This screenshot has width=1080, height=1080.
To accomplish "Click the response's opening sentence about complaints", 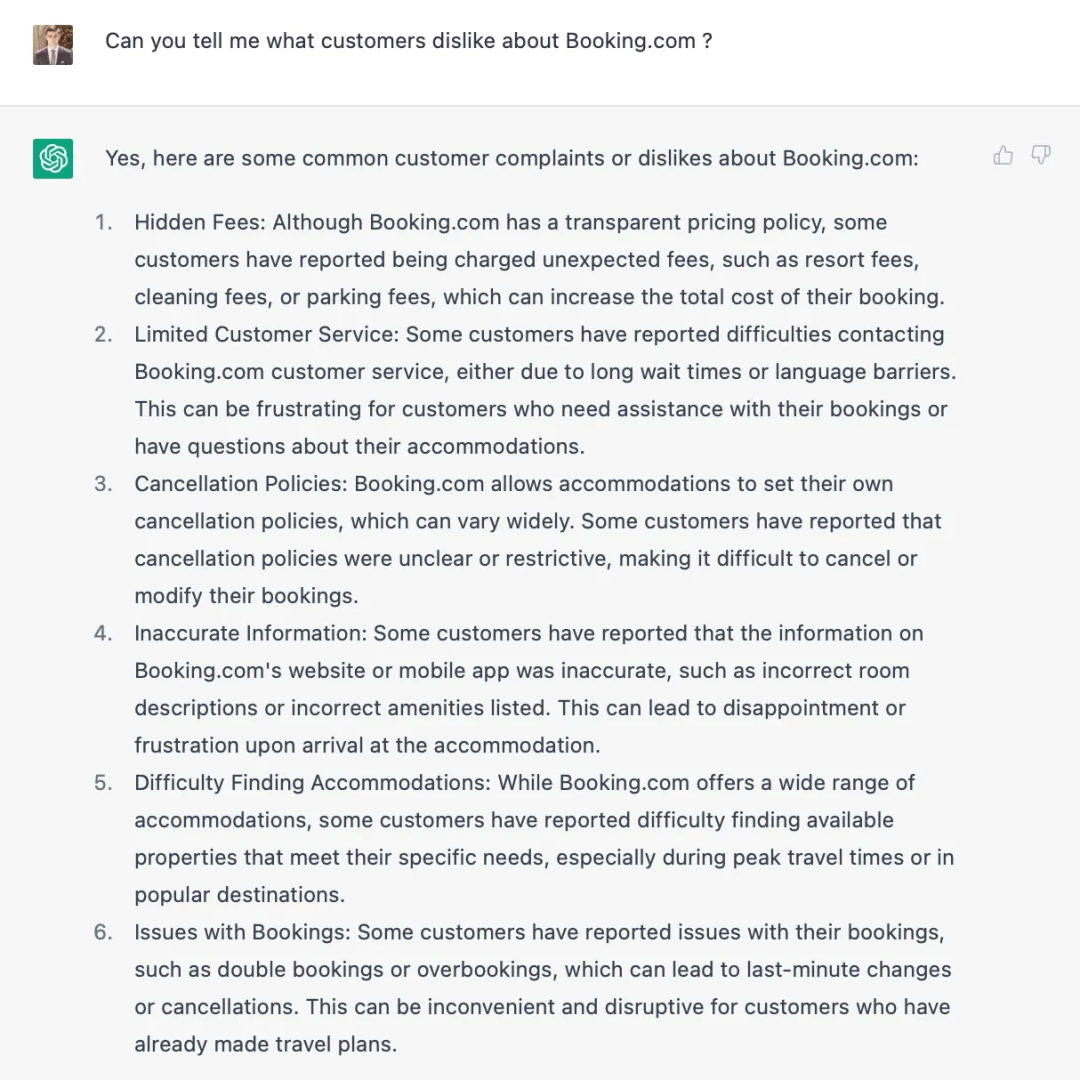I will pyautogui.click(x=511, y=158).
